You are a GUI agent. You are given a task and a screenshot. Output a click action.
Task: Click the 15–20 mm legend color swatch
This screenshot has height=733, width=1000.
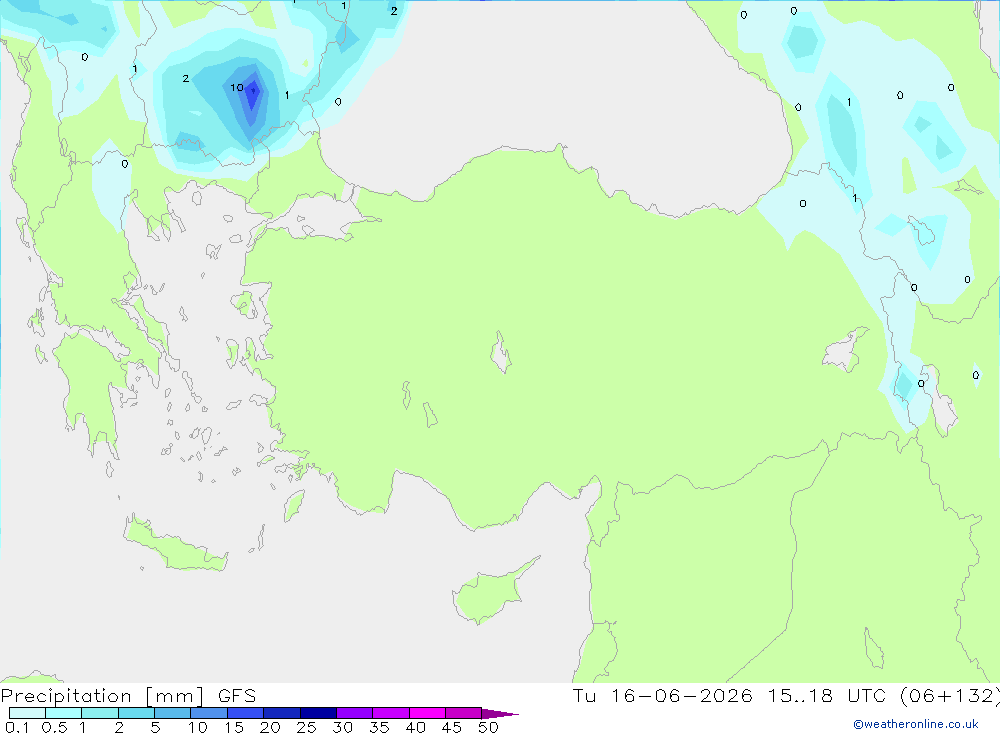click(246, 713)
